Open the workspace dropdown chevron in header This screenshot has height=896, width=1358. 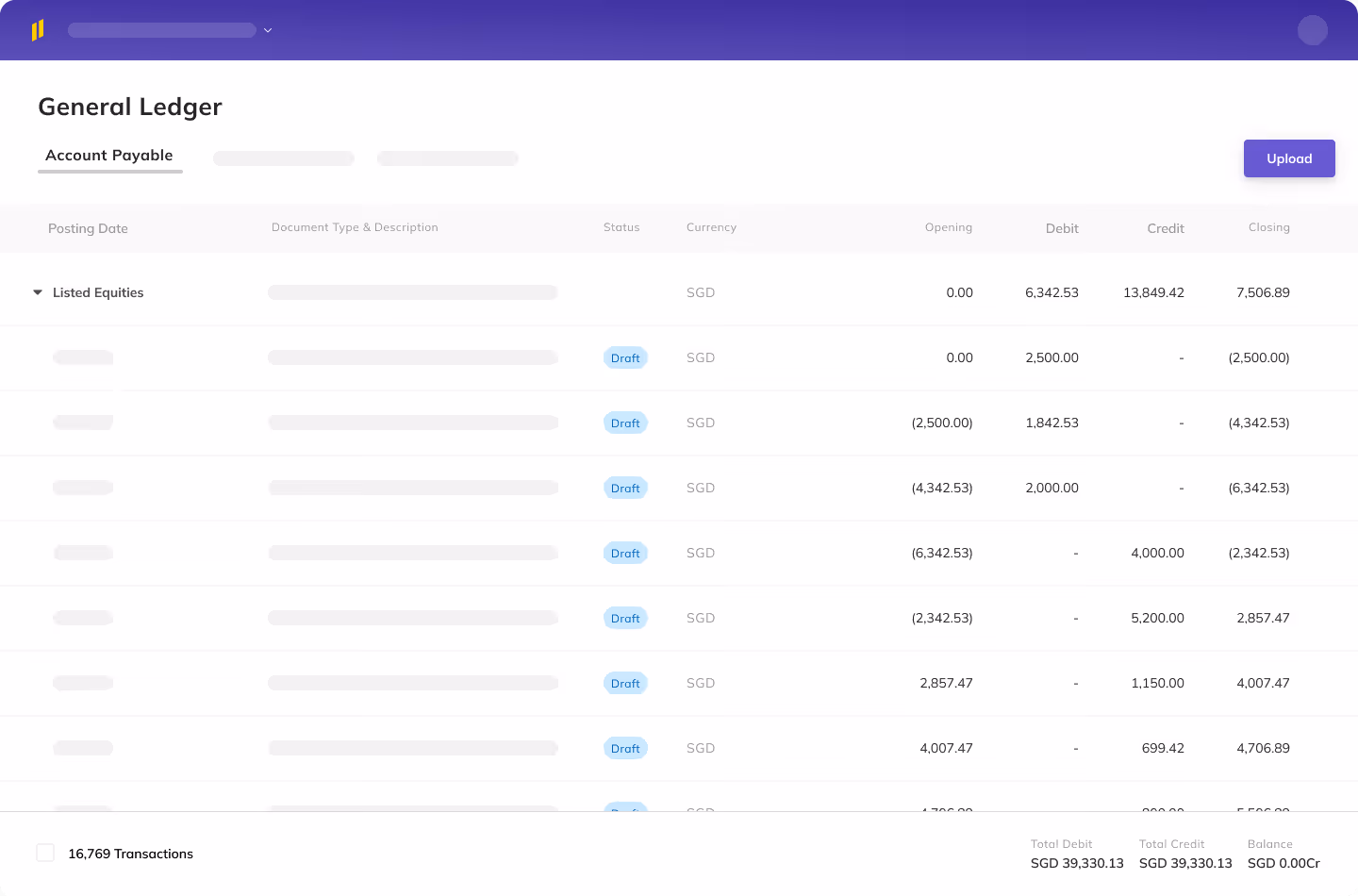[x=268, y=30]
